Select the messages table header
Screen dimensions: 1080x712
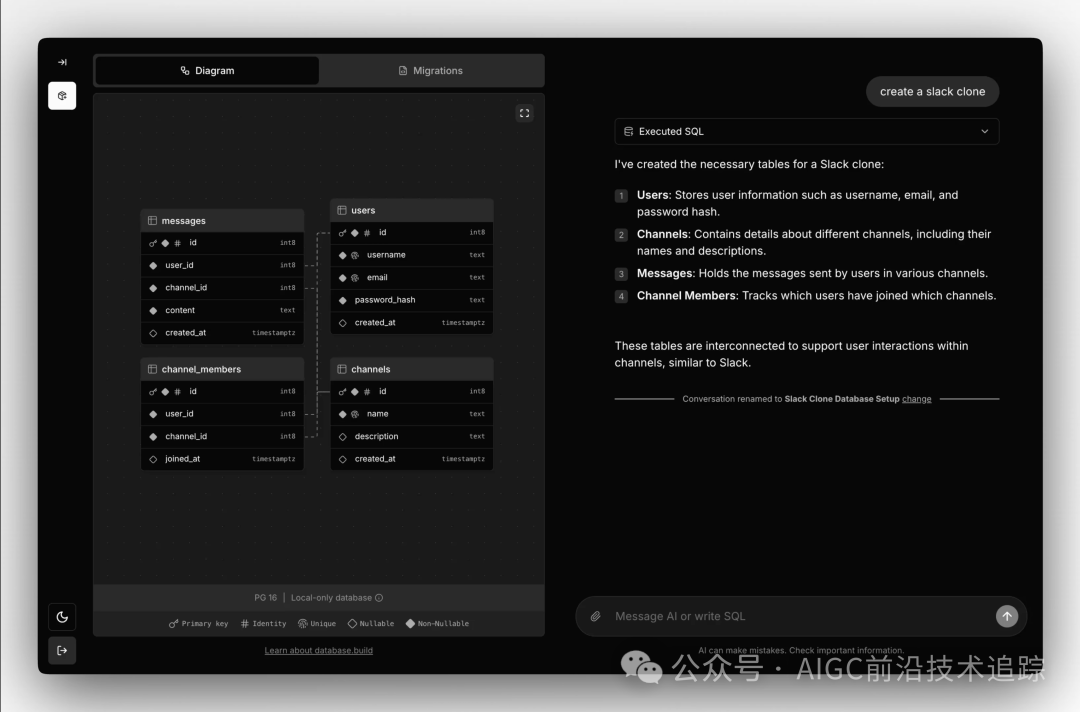222,220
